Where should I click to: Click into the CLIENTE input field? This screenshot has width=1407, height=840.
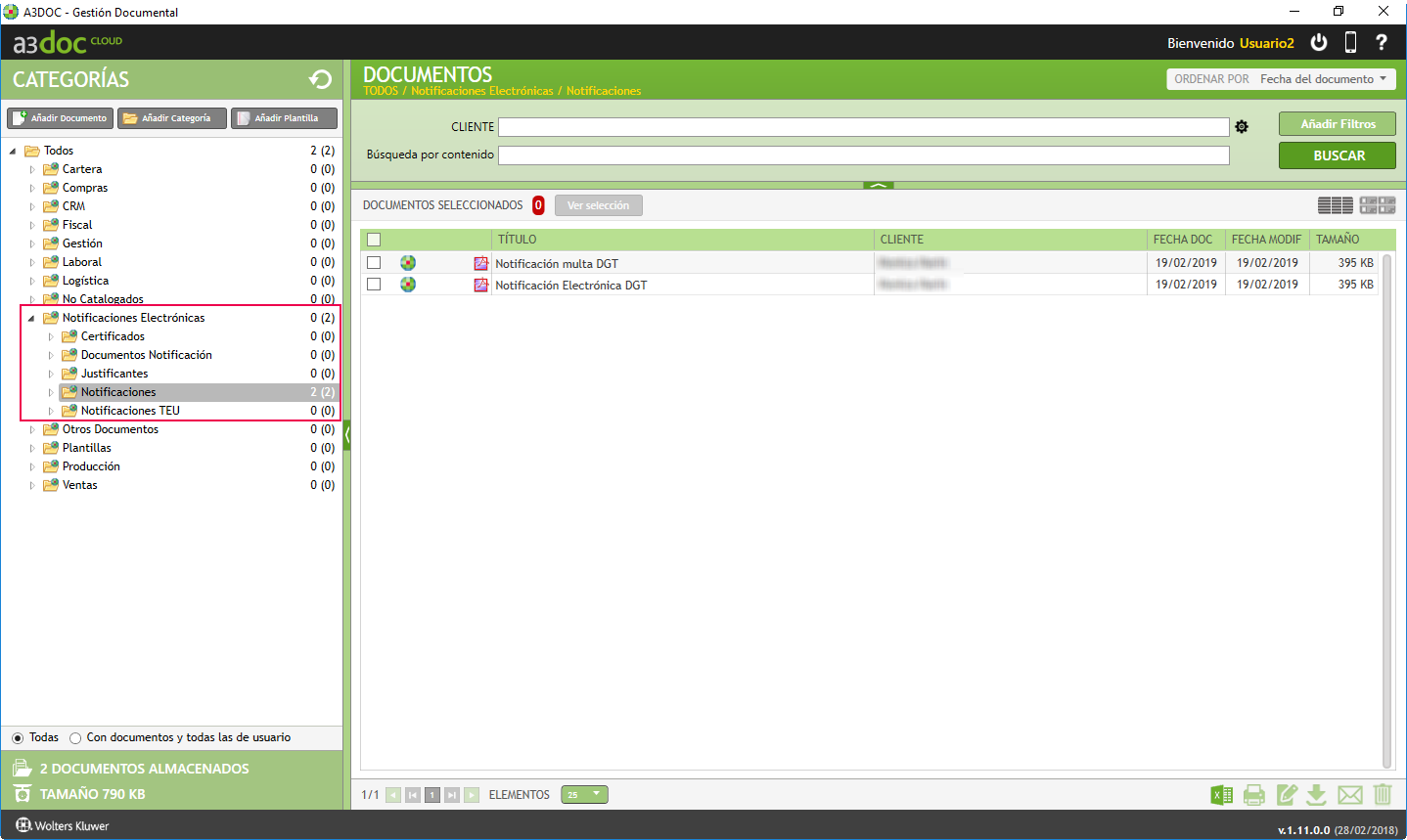864,127
